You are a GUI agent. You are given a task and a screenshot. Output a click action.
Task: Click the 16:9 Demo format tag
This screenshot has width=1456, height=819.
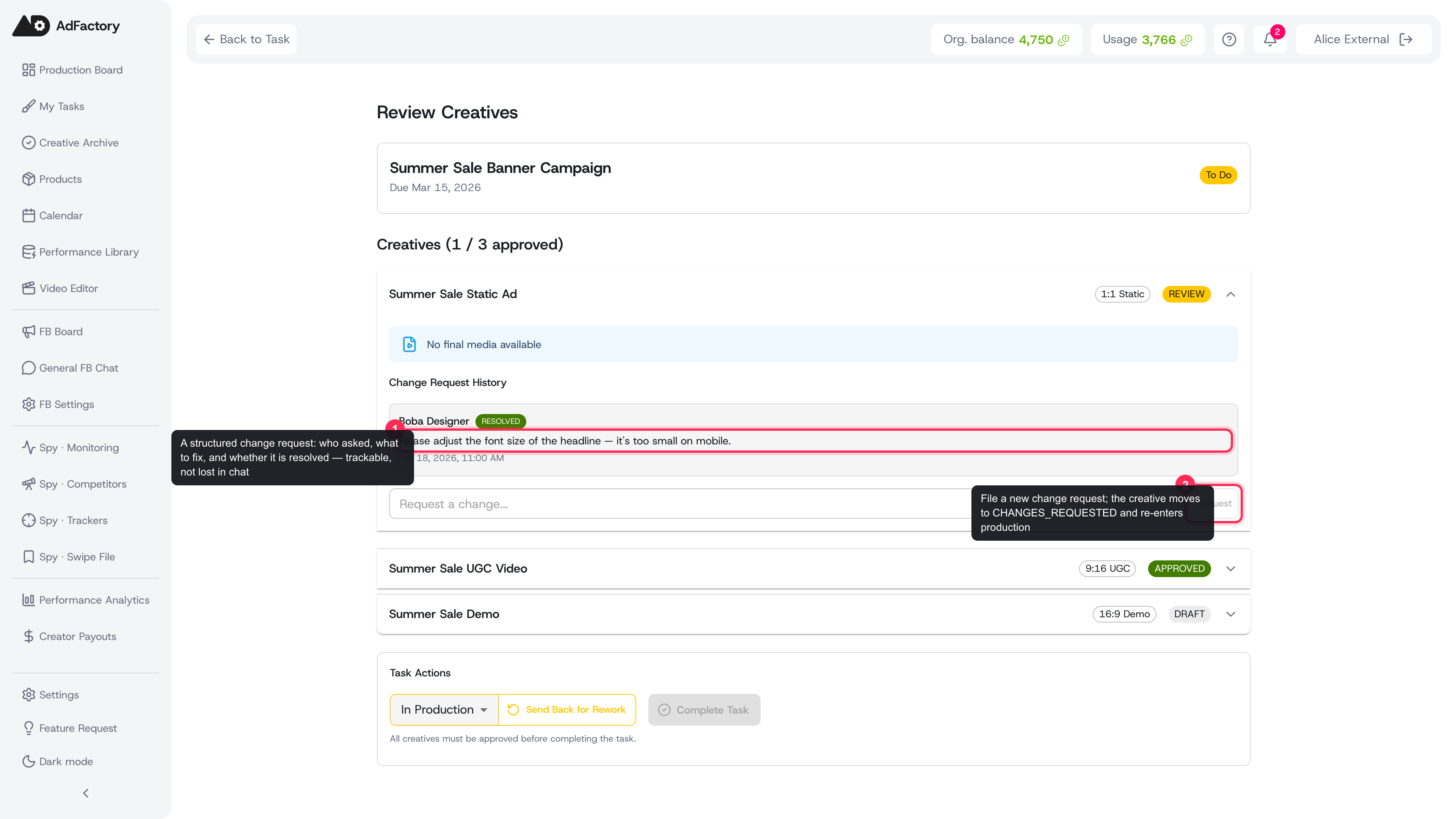click(1124, 614)
